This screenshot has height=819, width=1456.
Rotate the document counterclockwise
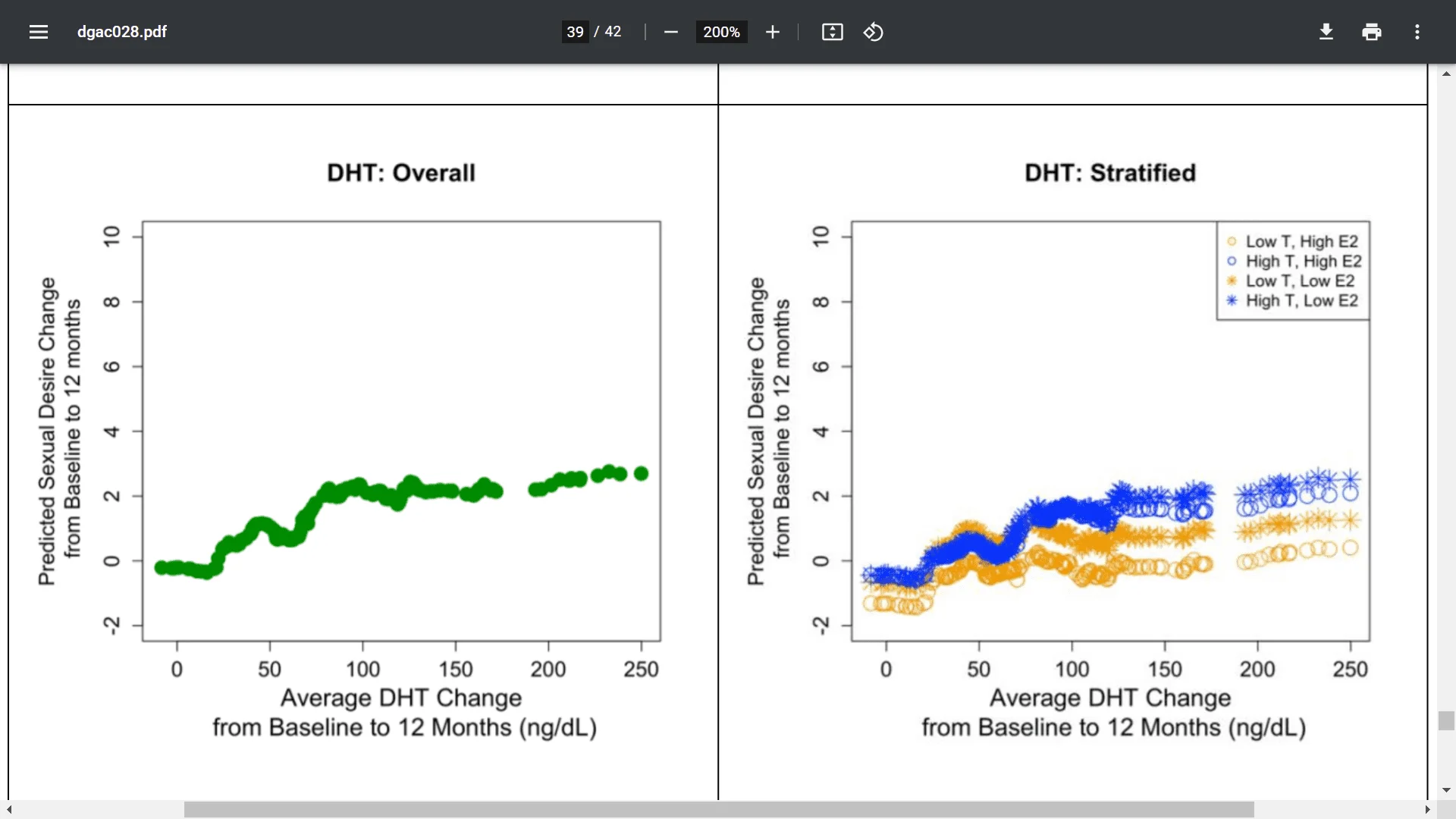point(874,32)
